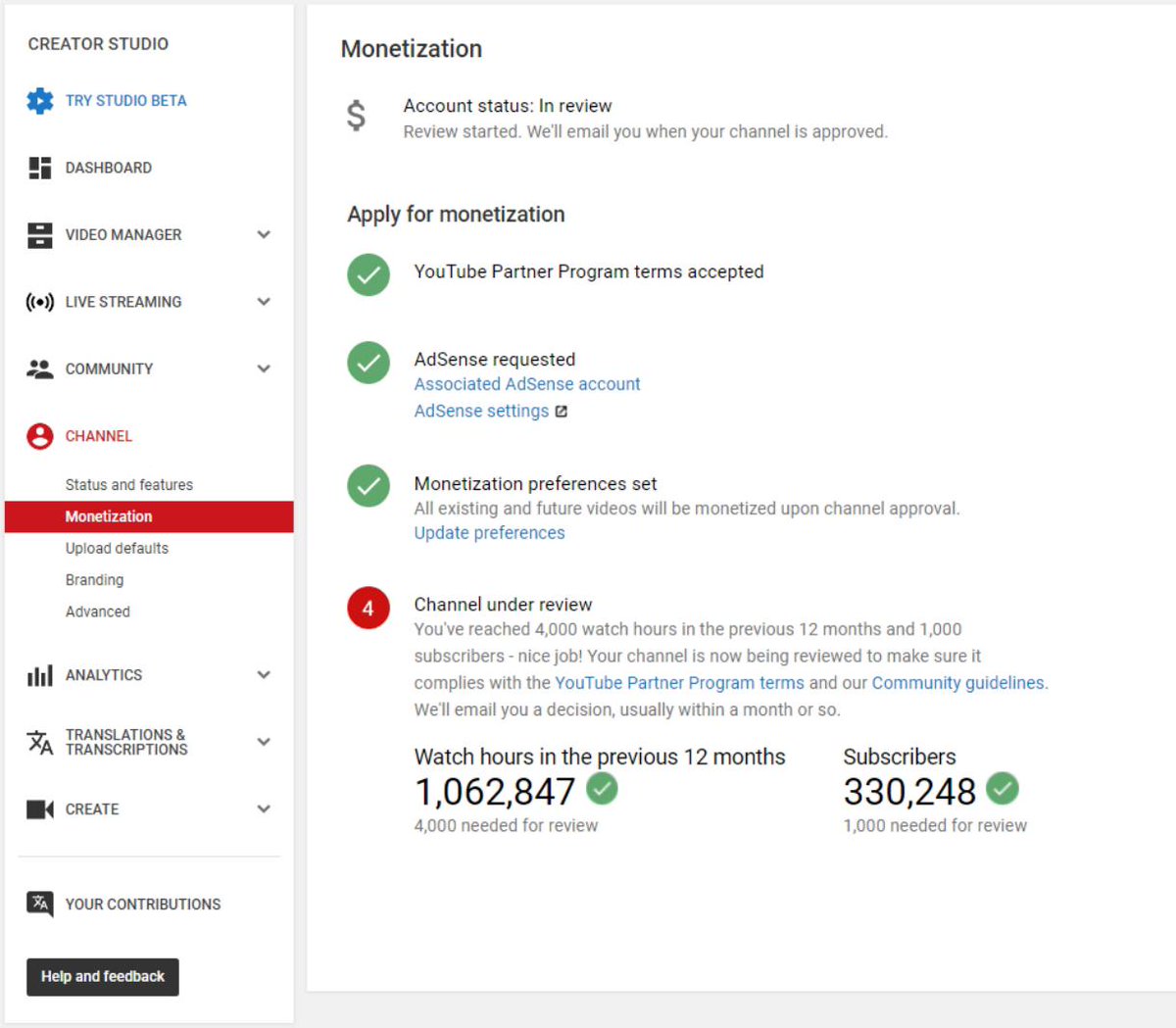Open AdSense settings link
Image resolution: width=1176 pixels, height=1028 pixels.
481,412
